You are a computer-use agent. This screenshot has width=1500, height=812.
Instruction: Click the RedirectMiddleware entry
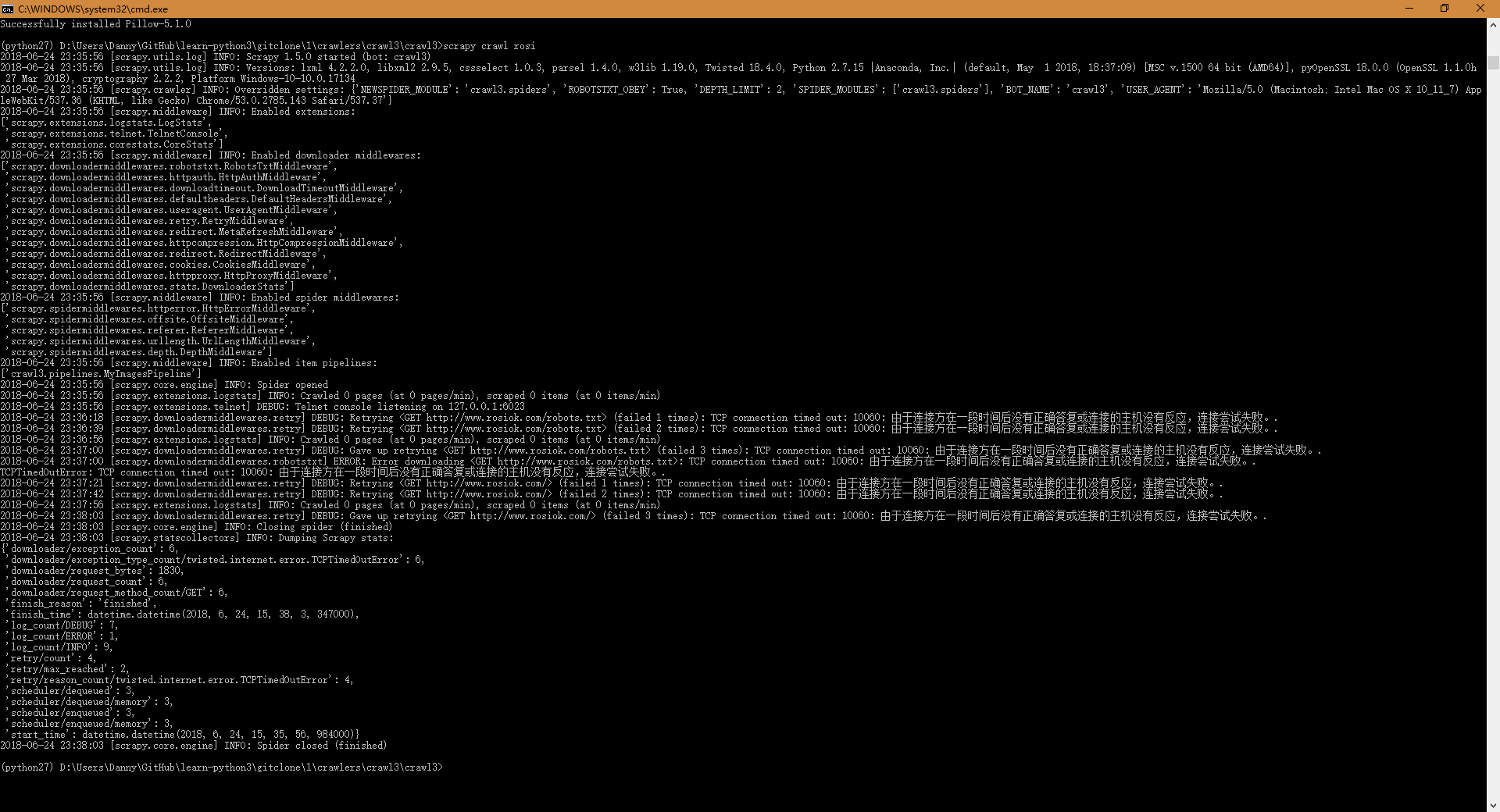pyautogui.click(x=166, y=254)
